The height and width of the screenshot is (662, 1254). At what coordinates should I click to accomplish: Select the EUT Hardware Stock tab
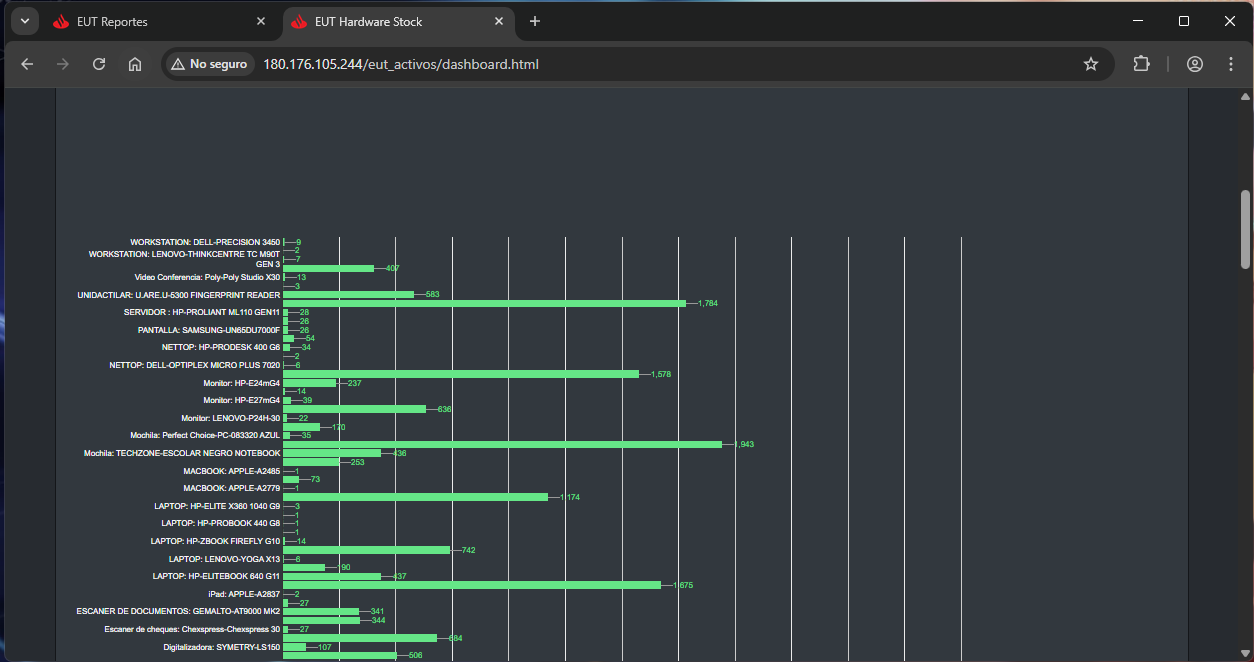(390, 22)
